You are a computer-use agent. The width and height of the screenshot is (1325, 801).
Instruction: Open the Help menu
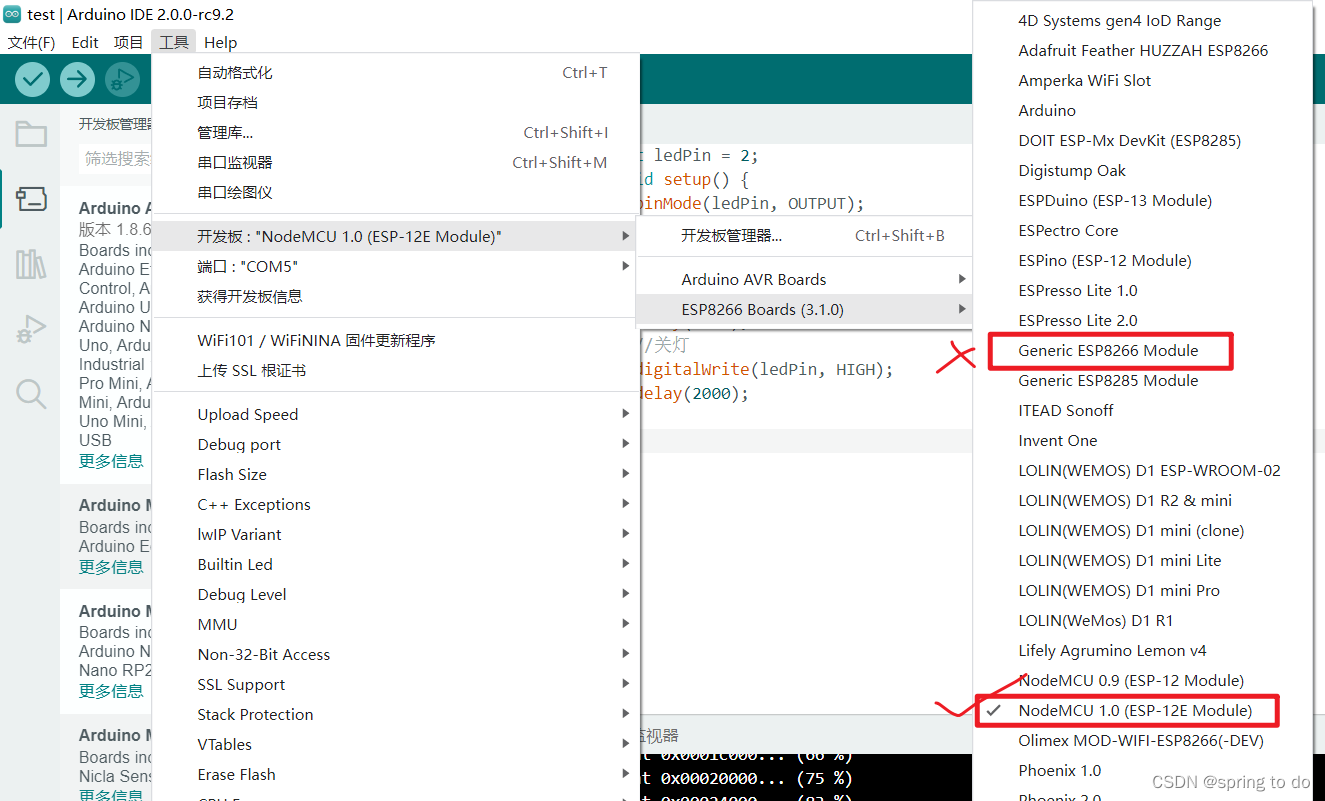point(221,42)
